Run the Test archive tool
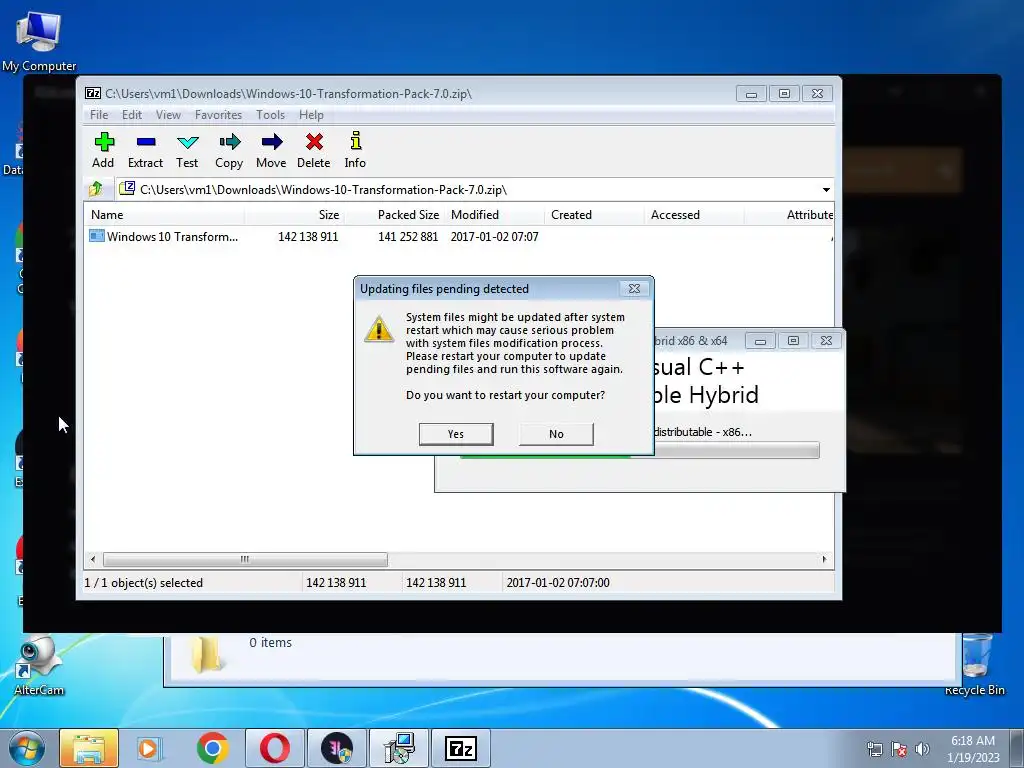1024x768 pixels. 187,151
